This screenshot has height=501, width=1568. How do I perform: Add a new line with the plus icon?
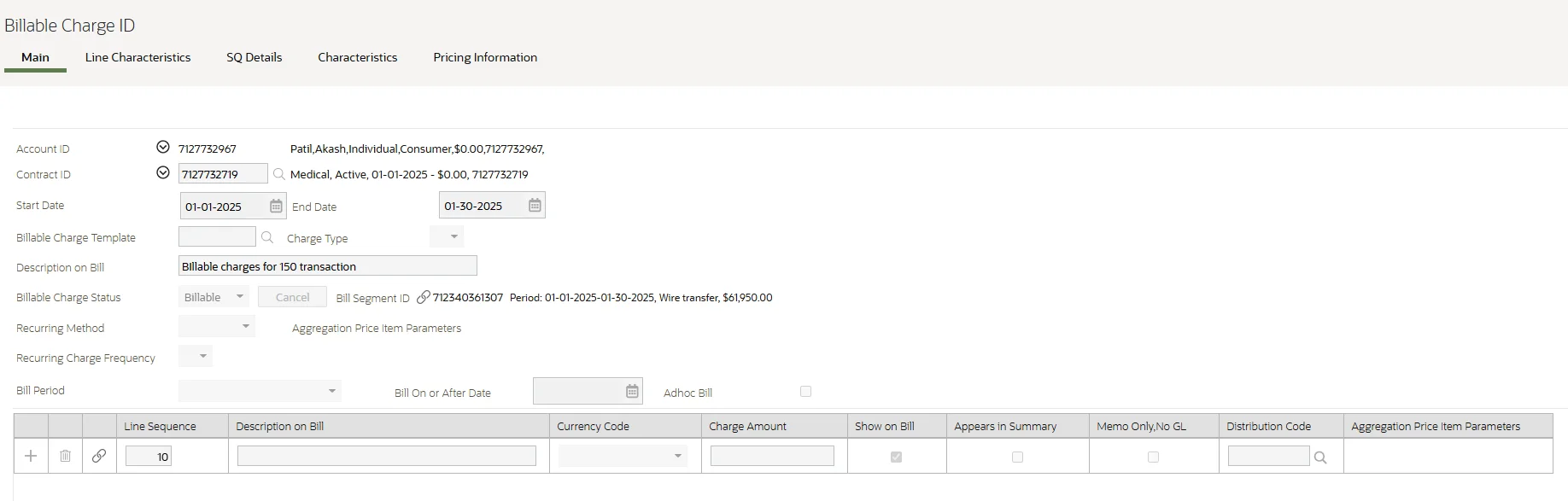31,456
